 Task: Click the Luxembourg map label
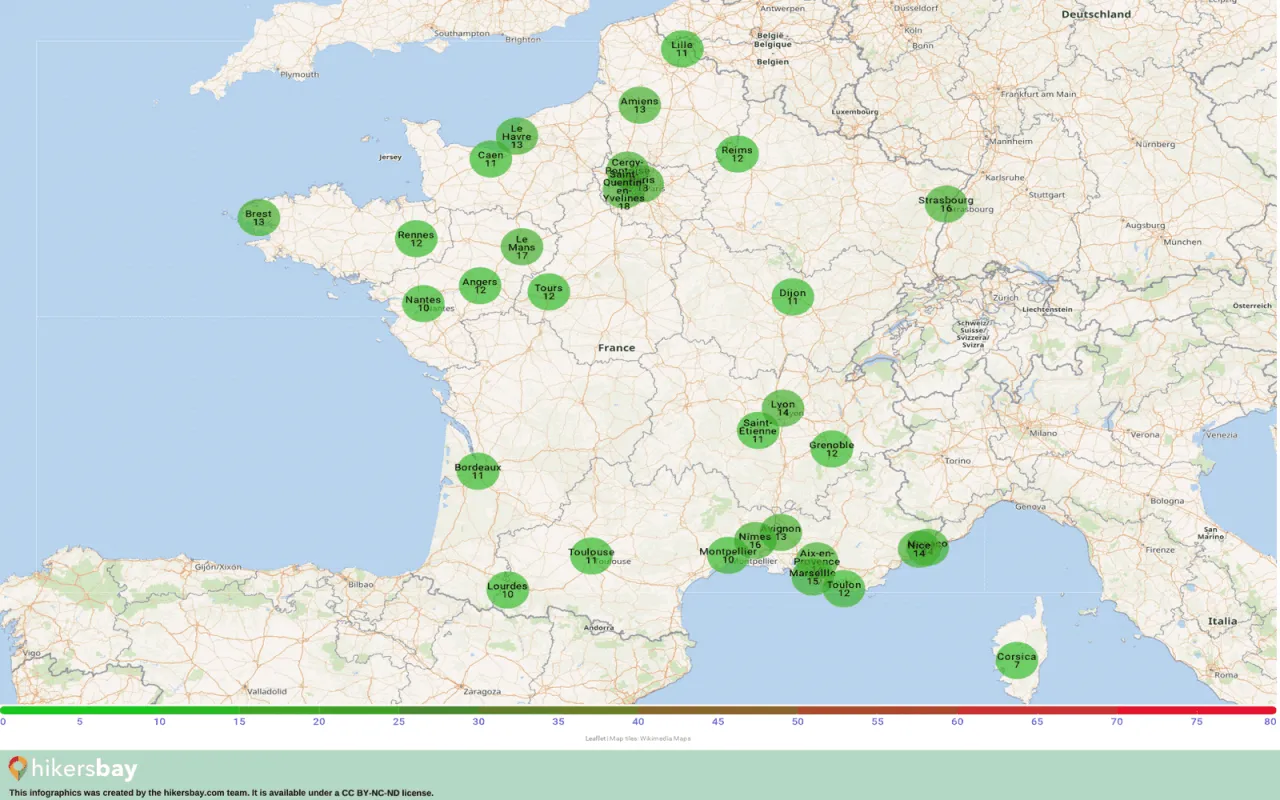pyautogui.click(x=854, y=111)
